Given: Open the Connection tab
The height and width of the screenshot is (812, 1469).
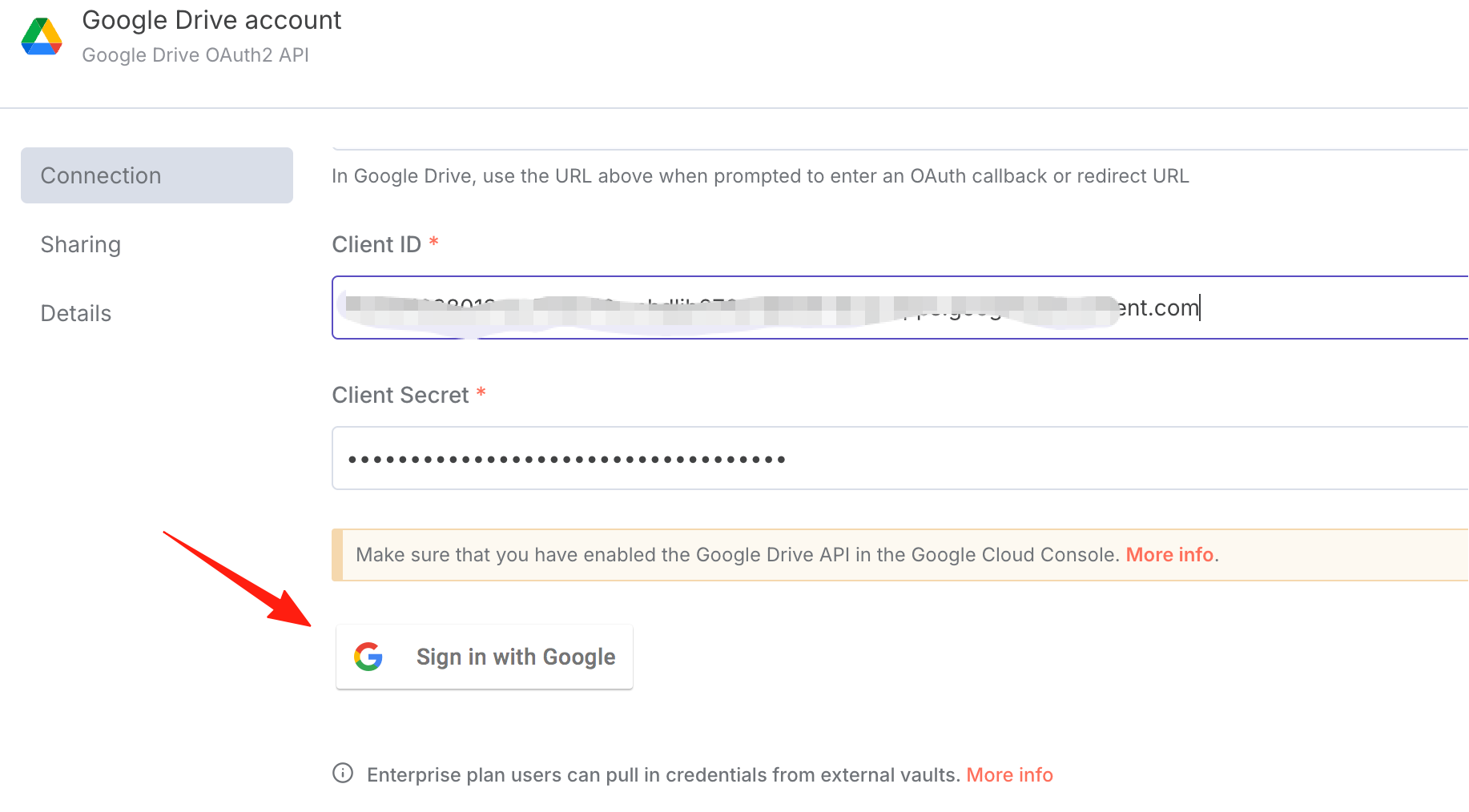Looking at the screenshot, I should click(x=157, y=175).
